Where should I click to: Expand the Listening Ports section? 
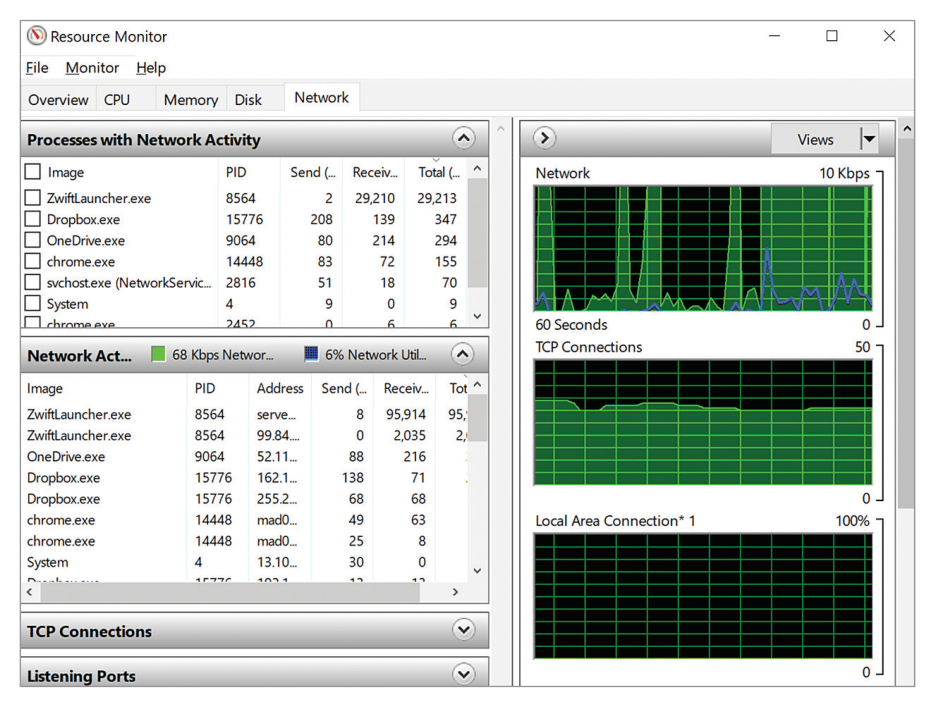463,674
